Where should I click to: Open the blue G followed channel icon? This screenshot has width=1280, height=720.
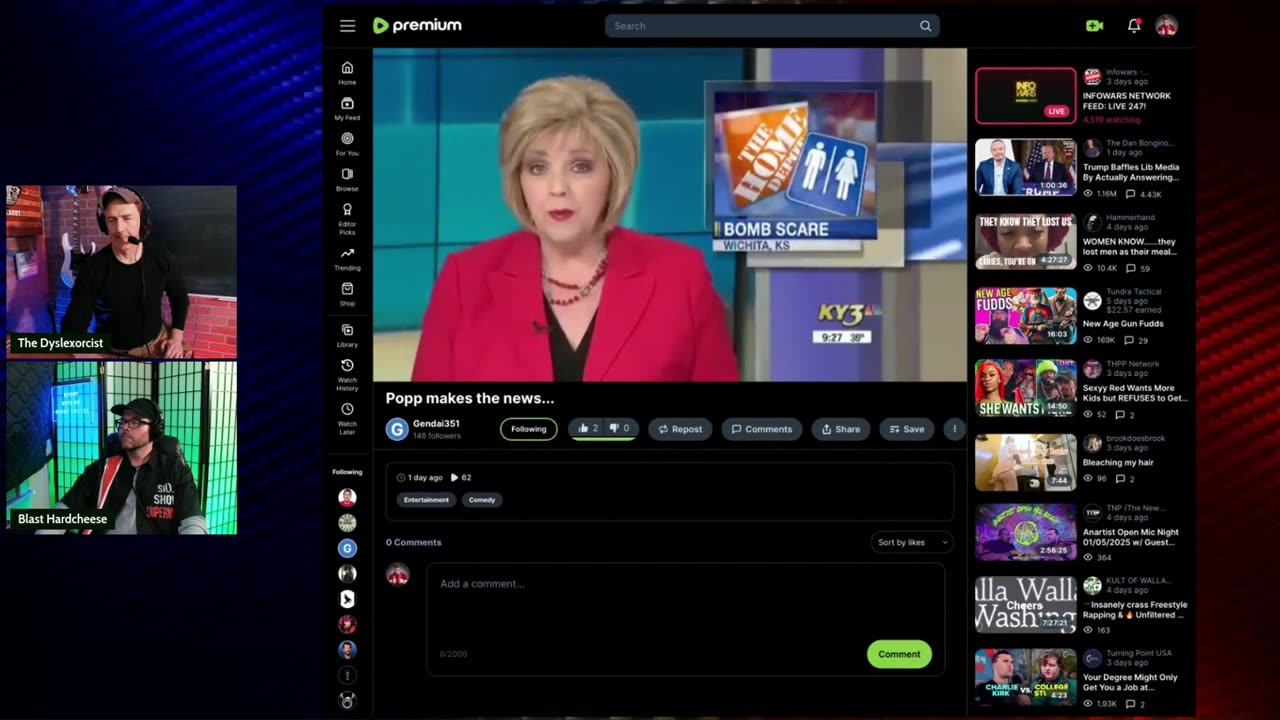point(347,548)
